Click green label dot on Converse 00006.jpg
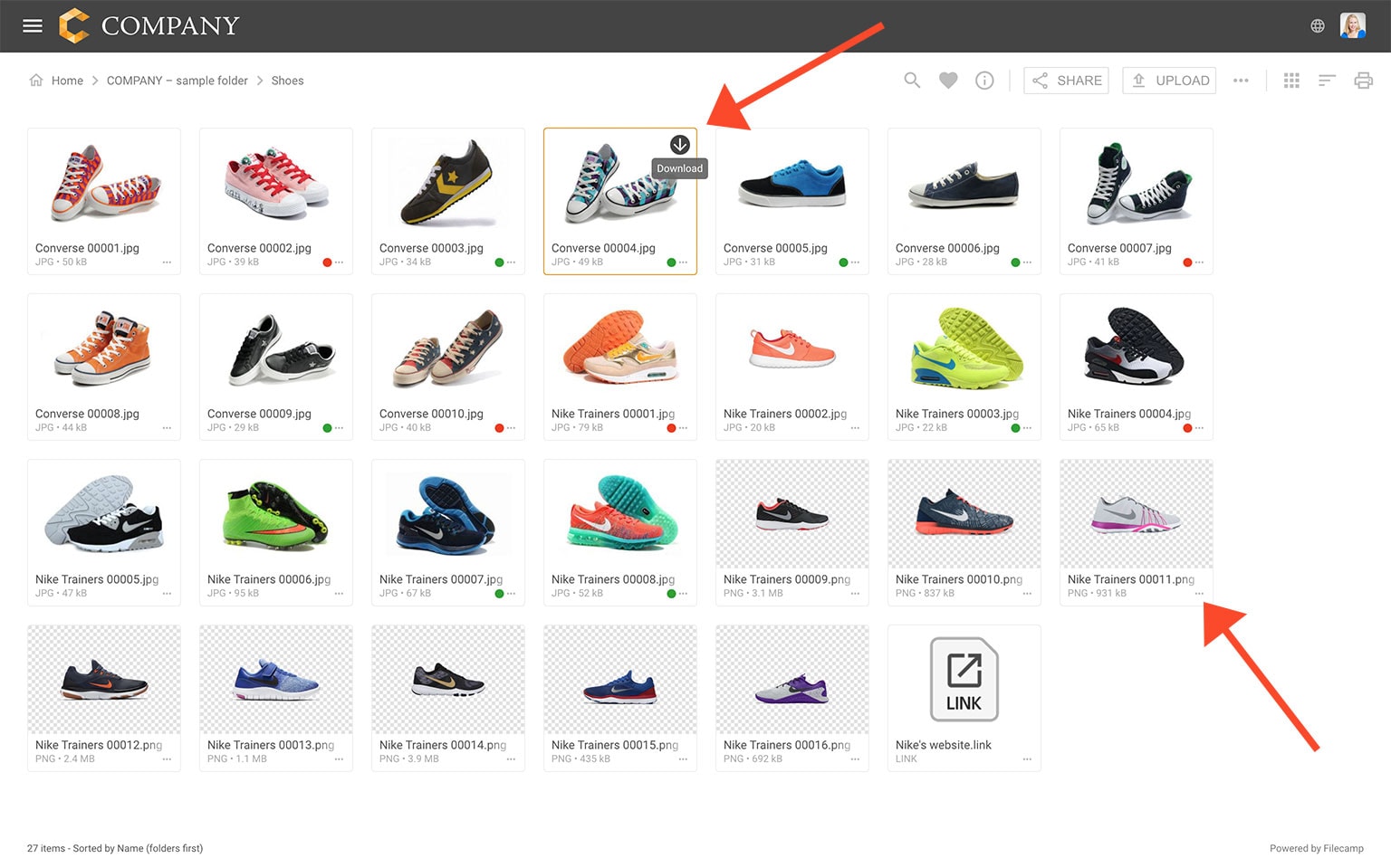 [1015, 262]
